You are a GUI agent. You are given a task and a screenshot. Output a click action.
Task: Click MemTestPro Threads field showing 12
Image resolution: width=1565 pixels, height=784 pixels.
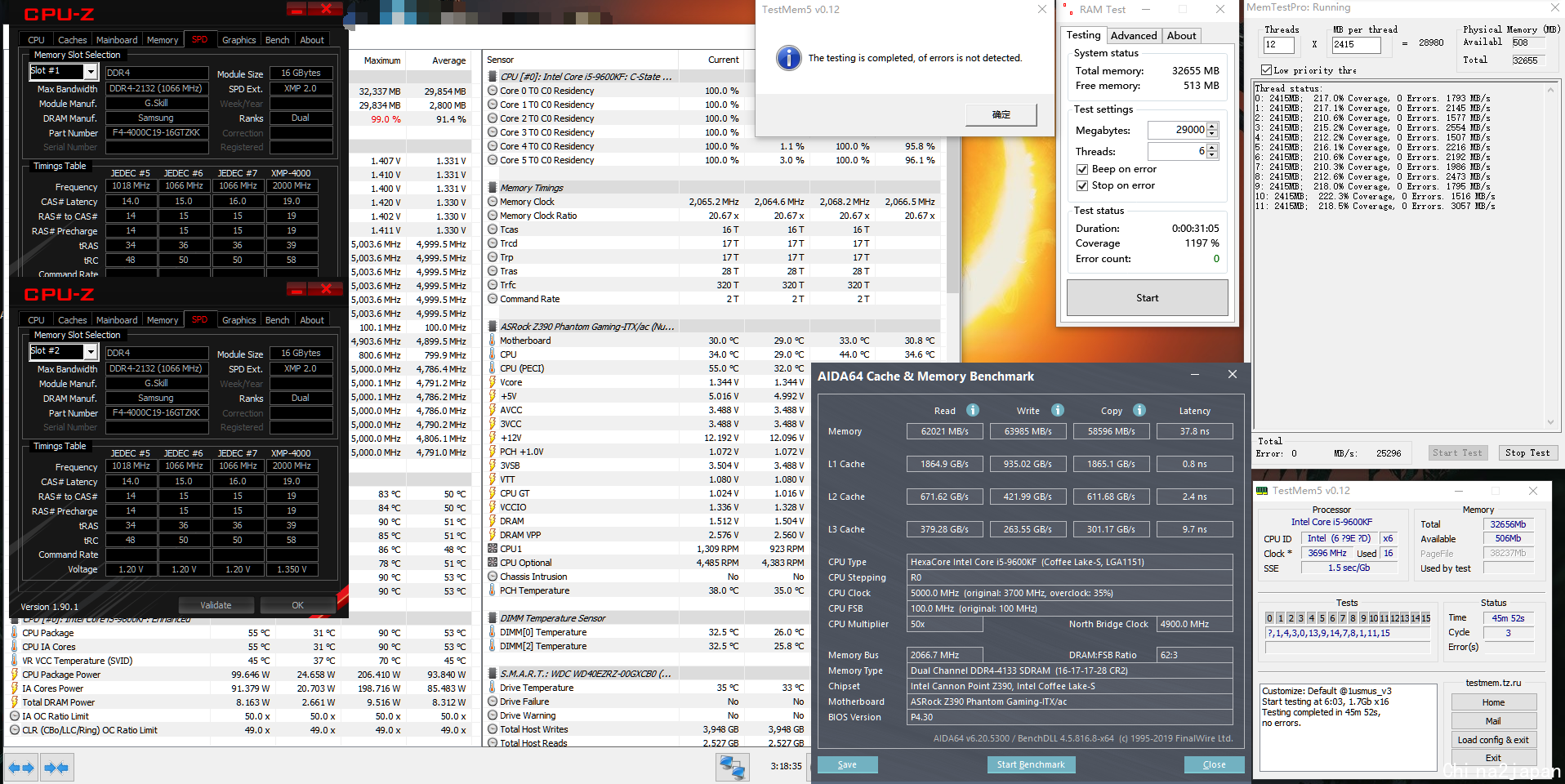[x=1278, y=45]
